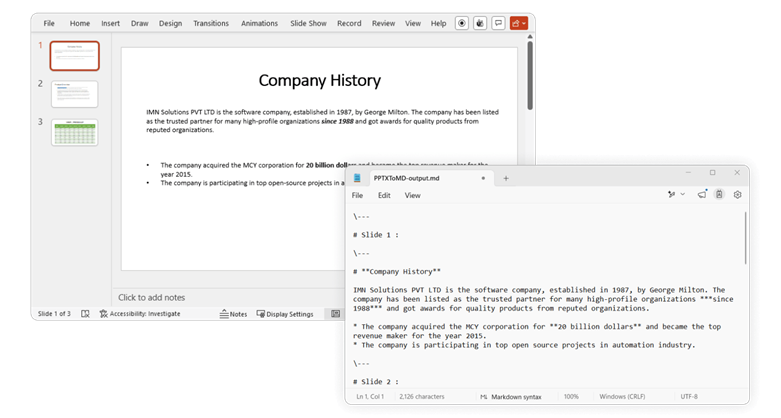781x418 pixels.
Task: Click the Copilot rewrite icon in Notepad
Action: click(719, 195)
